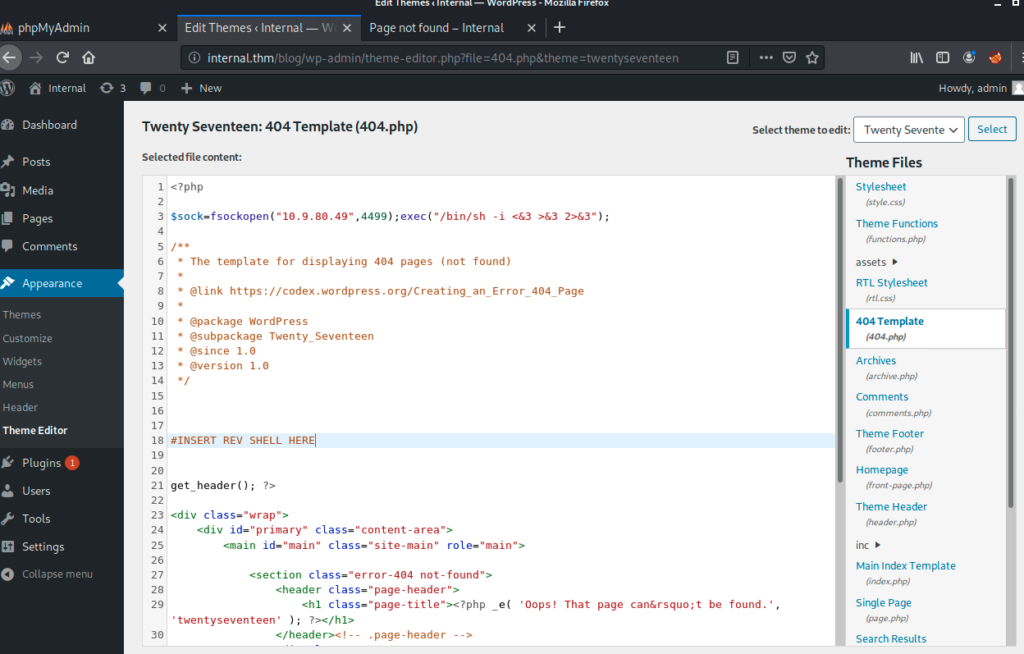Open Tools in the admin sidebar

tap(36, 518)
